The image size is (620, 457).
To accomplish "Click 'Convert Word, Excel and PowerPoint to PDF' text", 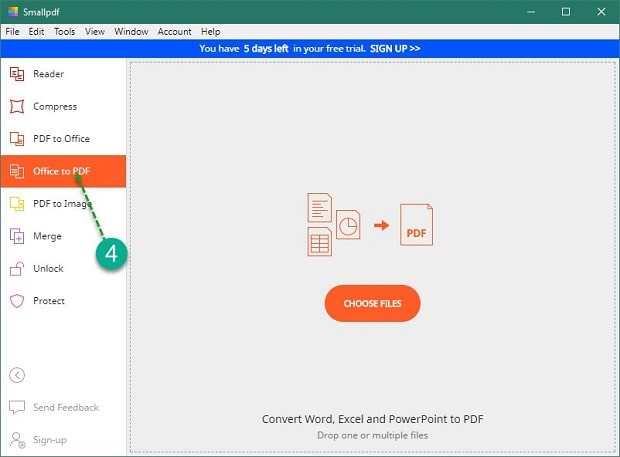I will 372,419.
